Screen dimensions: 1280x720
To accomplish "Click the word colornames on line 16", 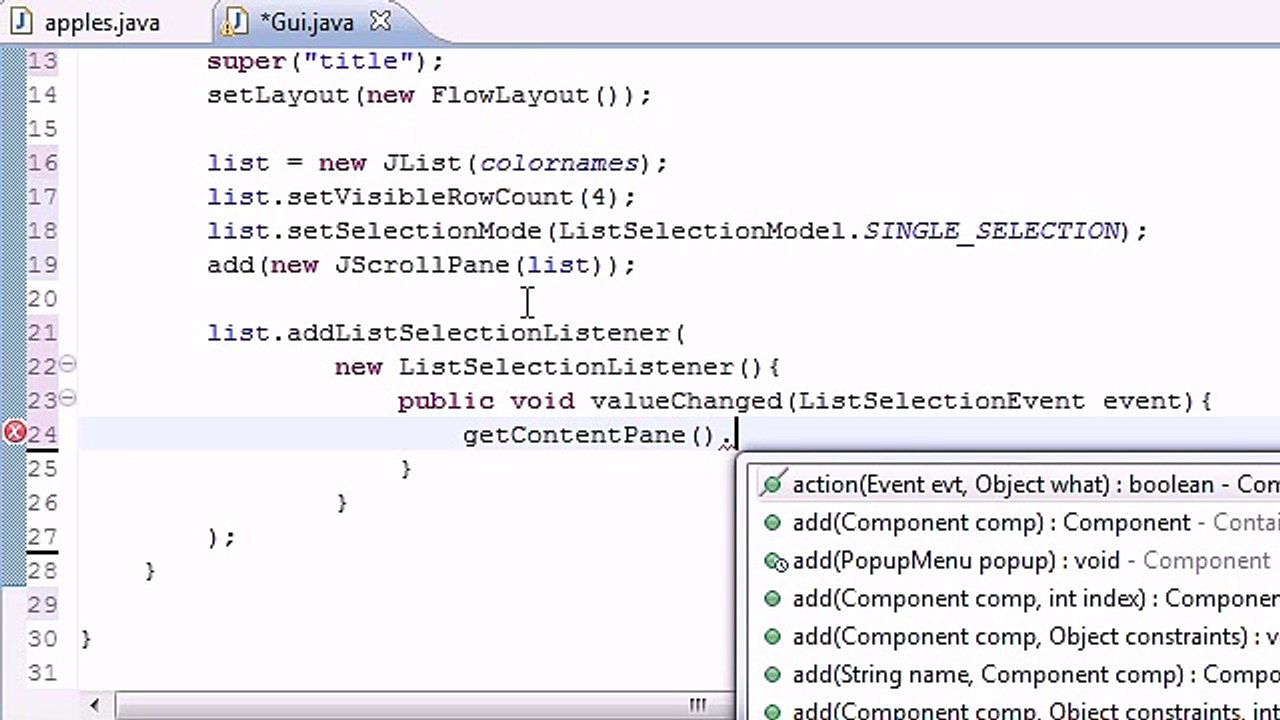I will [559, 163].
